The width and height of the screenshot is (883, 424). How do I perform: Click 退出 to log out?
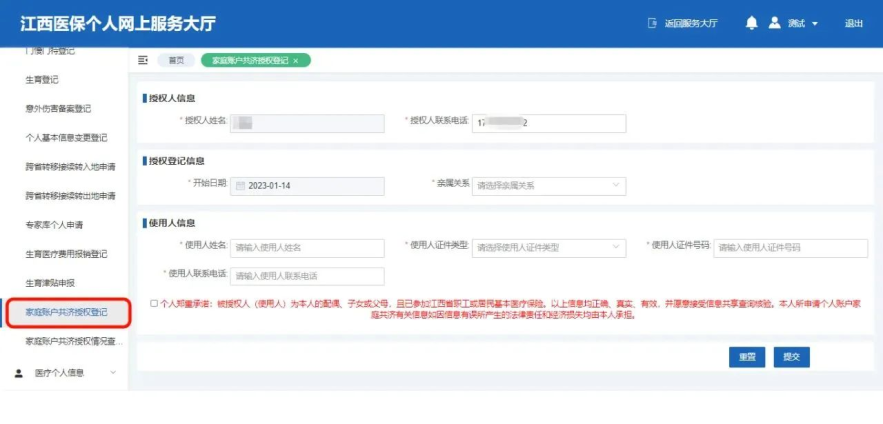coord(853,23)
